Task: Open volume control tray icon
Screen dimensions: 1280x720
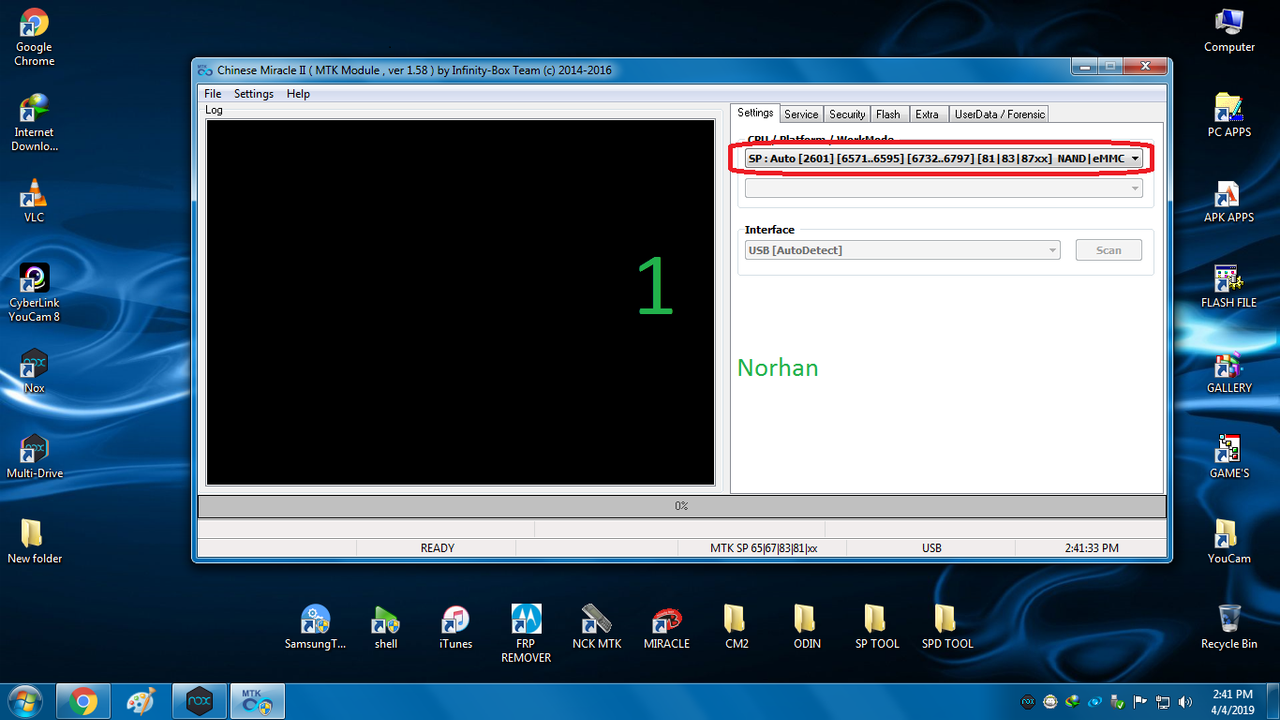Action: [1186, 702]
